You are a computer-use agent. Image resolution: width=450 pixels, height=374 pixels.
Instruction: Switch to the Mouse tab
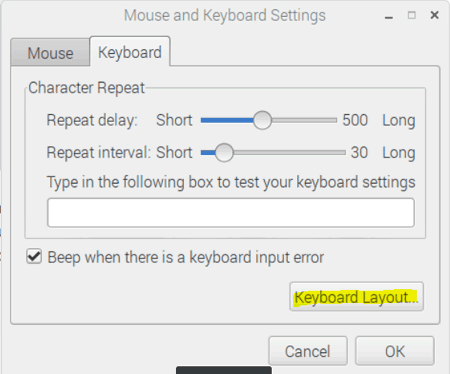(x=50, y=53)
